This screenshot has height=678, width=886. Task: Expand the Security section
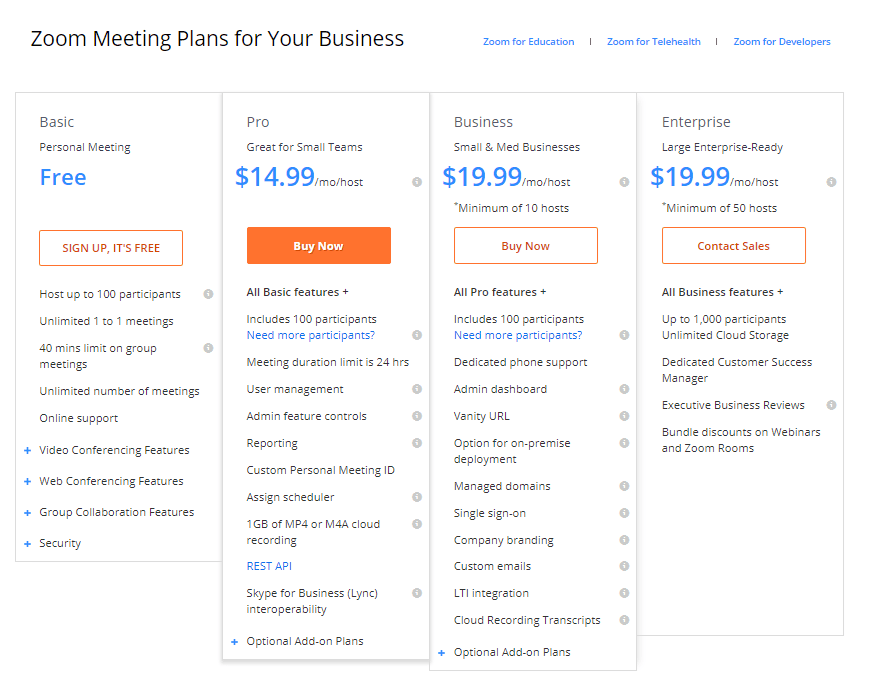pyautogui.click(x=28, y=544)
